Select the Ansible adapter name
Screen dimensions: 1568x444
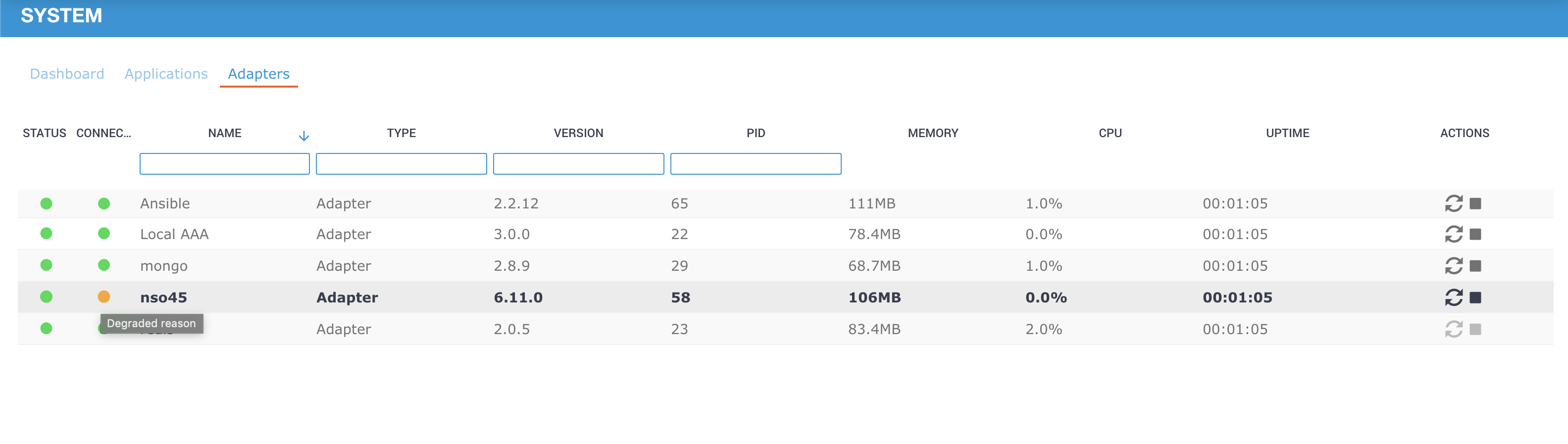(x=165, y=204)
